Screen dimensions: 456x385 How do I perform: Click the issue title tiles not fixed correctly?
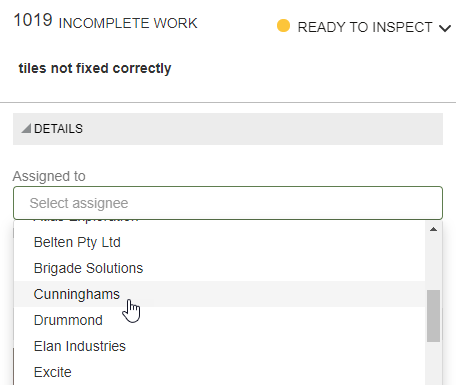point(95,68)
